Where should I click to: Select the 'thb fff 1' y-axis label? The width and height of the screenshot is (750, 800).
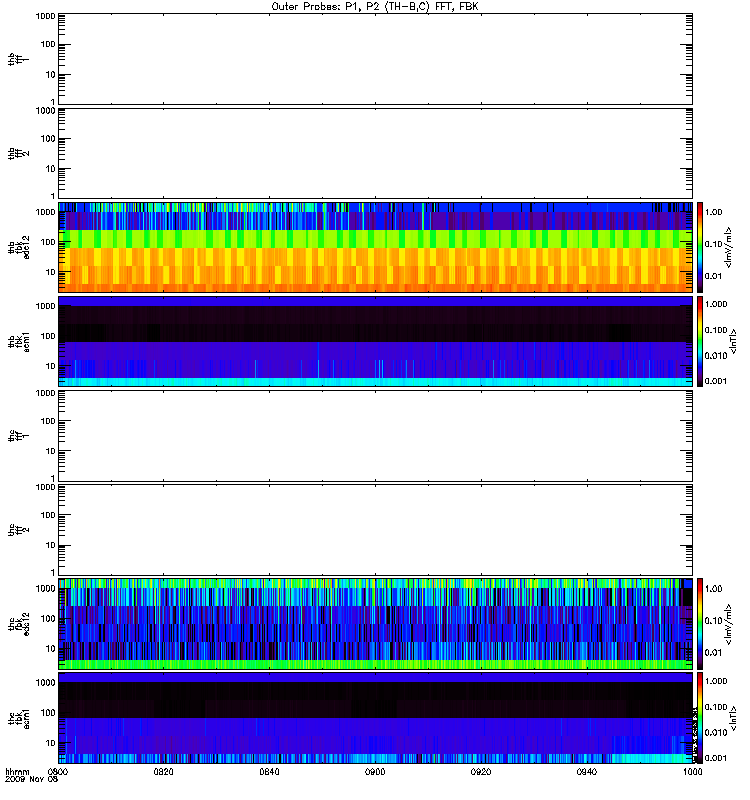pyautogui.click(x=18, y=59)
